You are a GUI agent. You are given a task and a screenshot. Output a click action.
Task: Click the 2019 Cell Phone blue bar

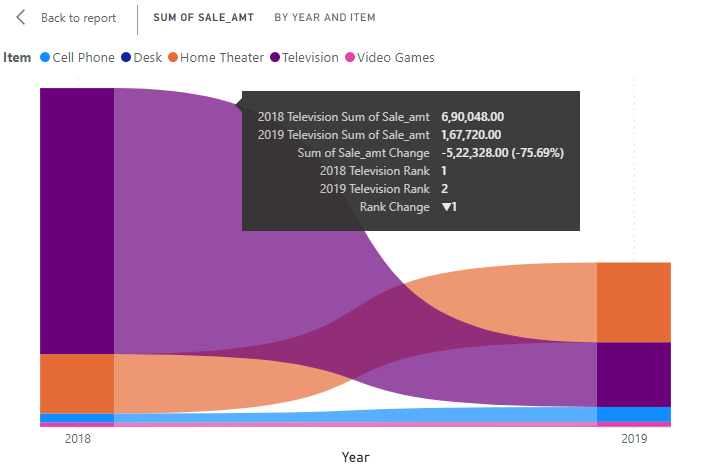(633, 414)
